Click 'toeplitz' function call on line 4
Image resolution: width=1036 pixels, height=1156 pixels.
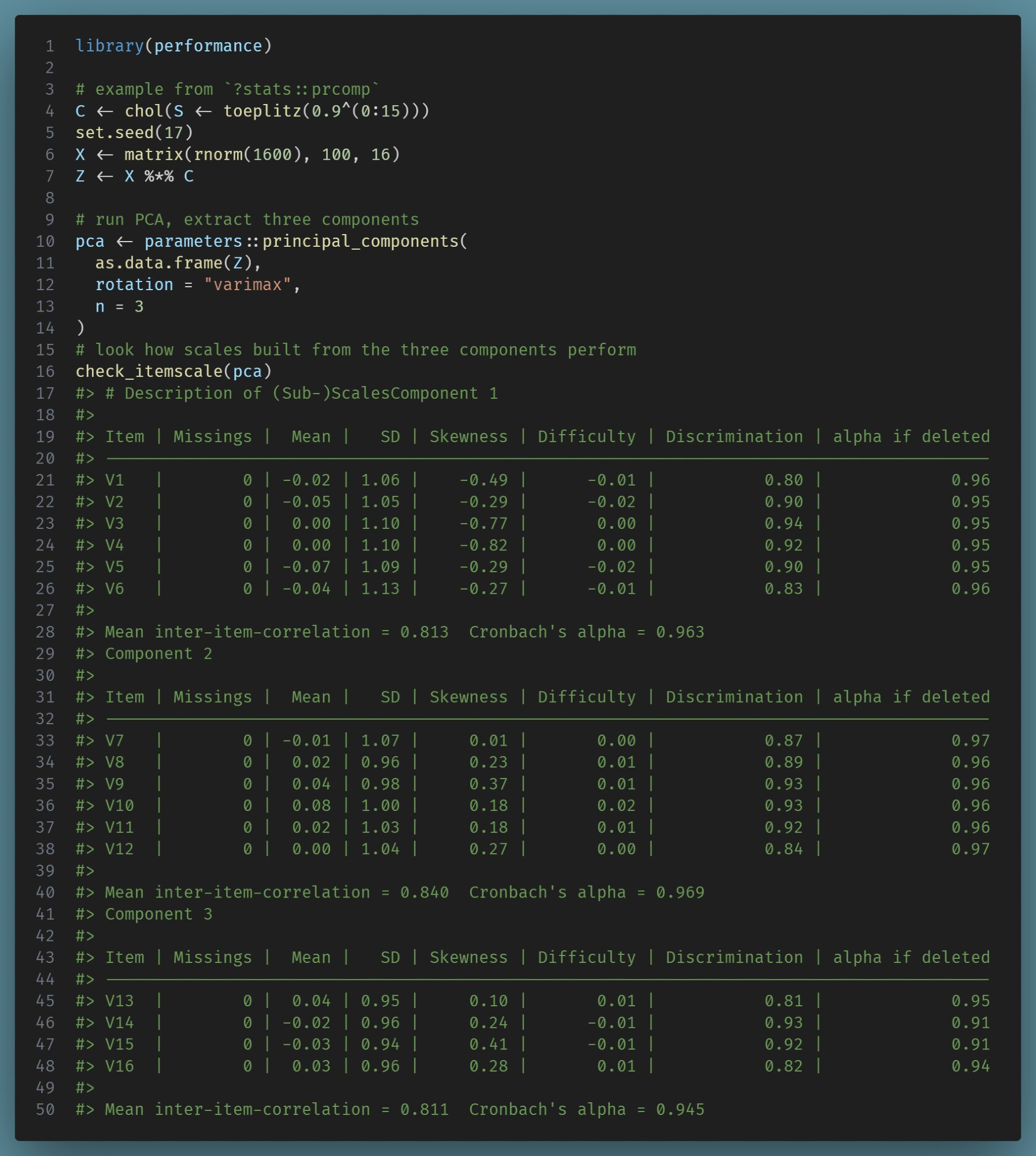(262, 111)
